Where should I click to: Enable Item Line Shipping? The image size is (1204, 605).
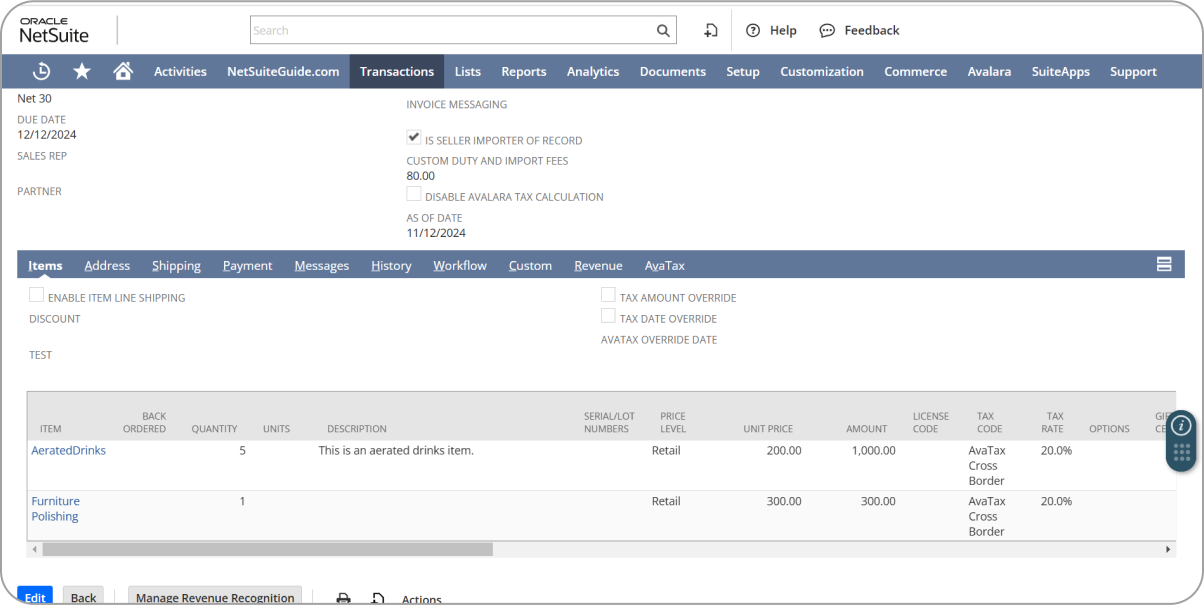[x=36, y=294]
